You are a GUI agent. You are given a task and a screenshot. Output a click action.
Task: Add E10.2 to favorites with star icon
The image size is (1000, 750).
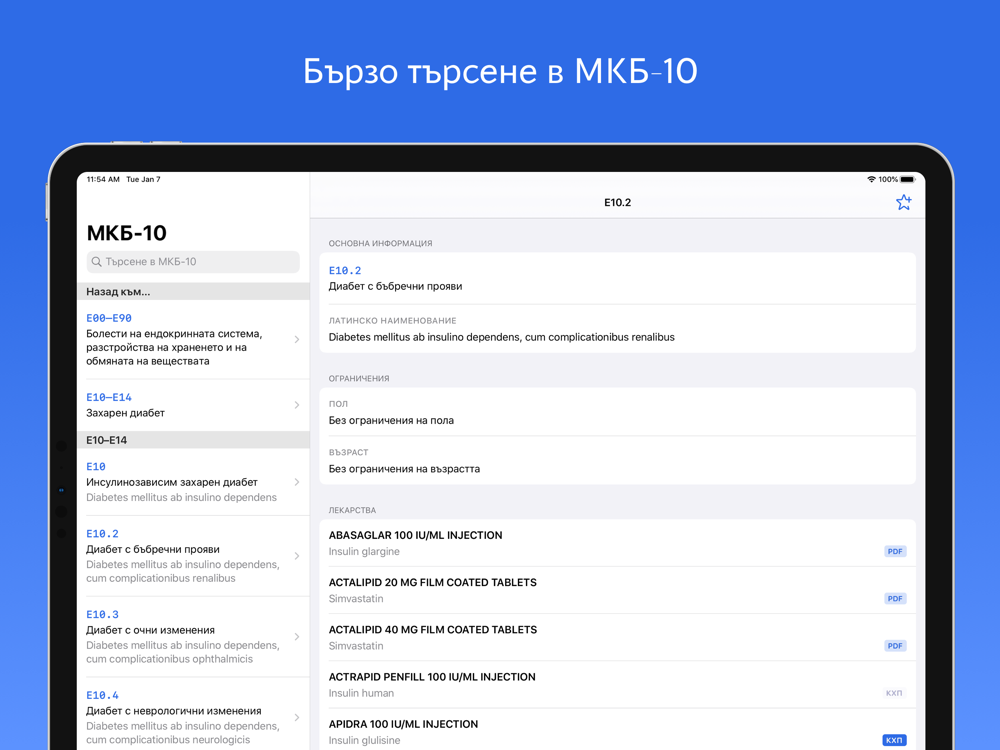coord(903,203)
